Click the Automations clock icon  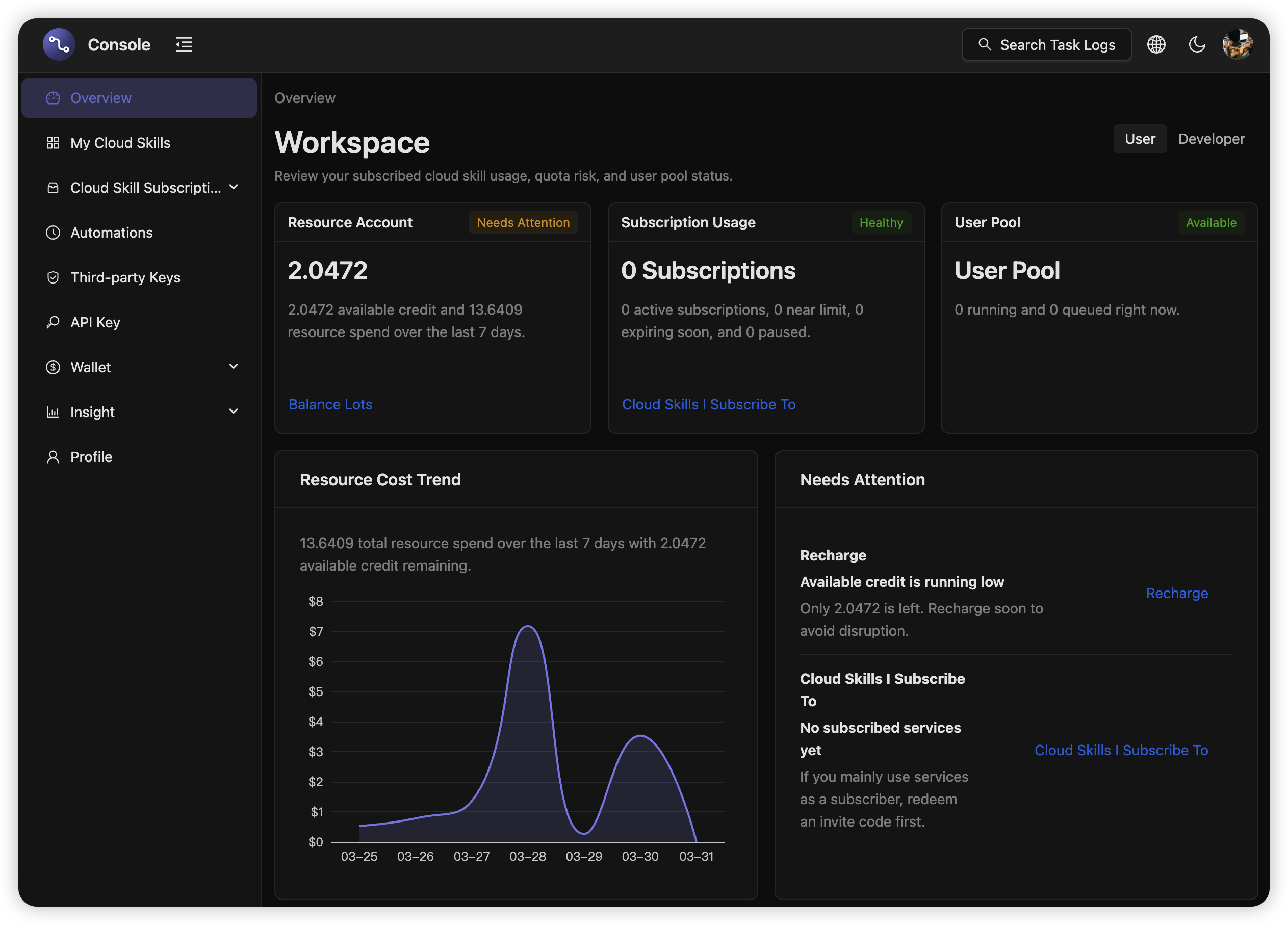coord(53,232)
